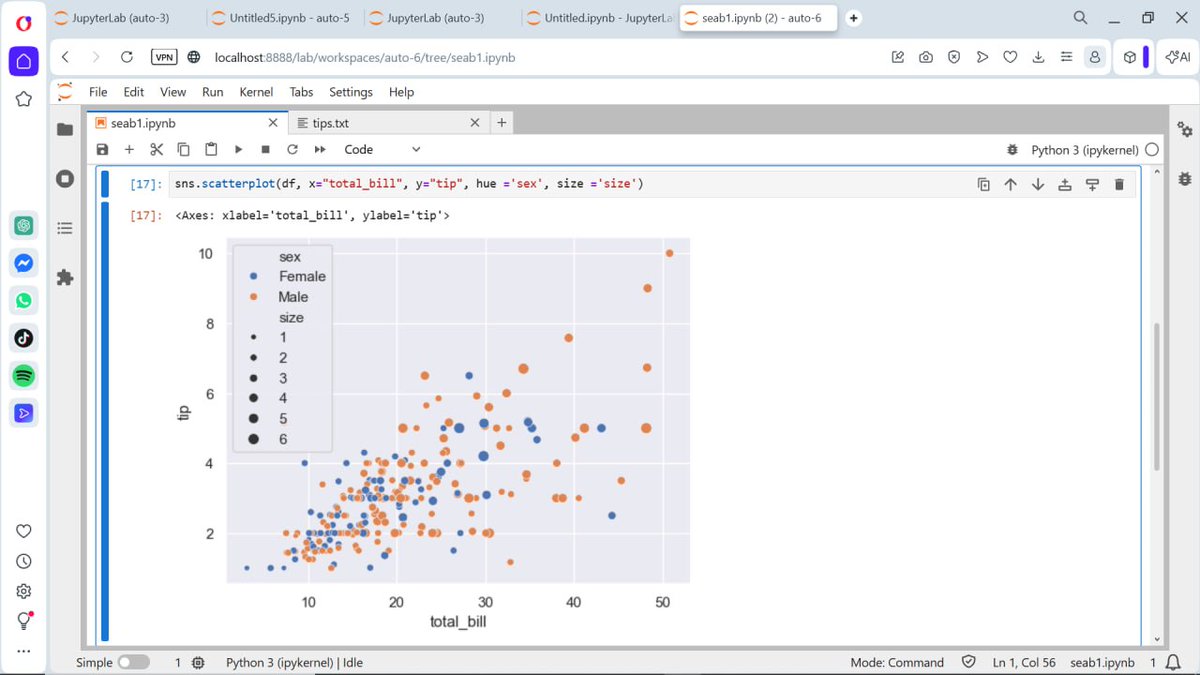Interrupt the kernel with the stop icon
The height and width of the screenshot is (675, 1200).
click(265, 149)
